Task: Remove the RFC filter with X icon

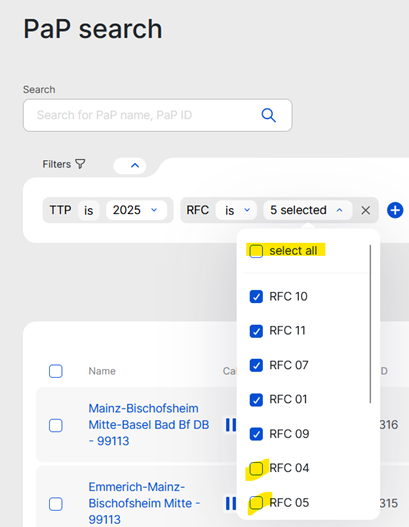Action: [x=365, y=210]
